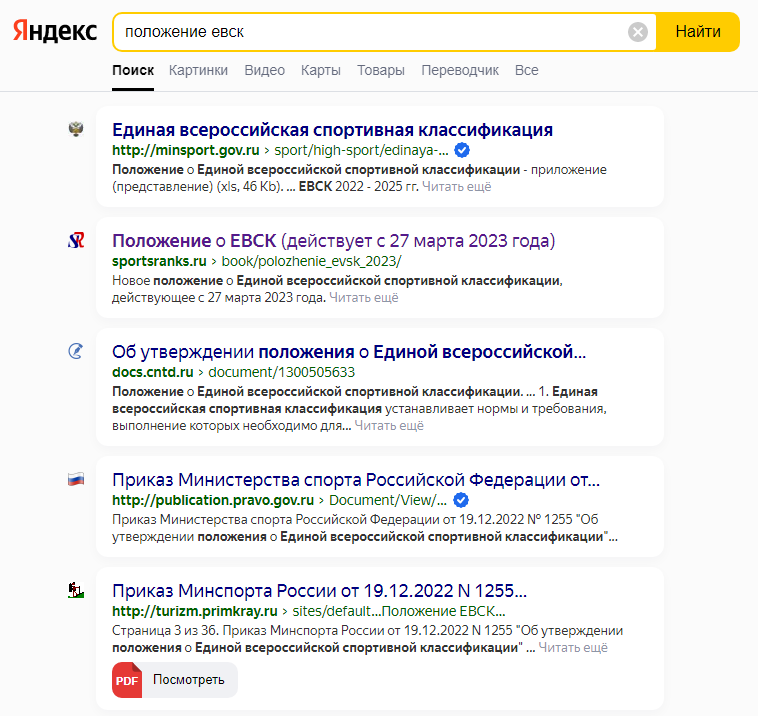
Task: Open 'Об утверждении положения о Единой всероссийской' result
Action: click(349, 352)
